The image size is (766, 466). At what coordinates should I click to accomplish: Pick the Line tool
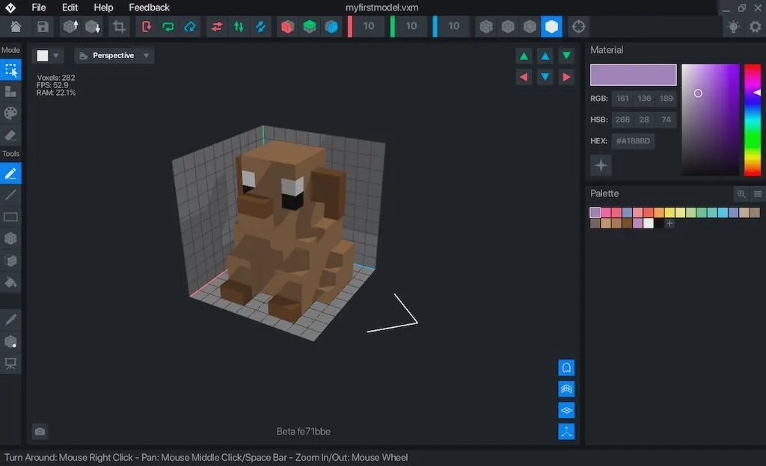click(11, 195)
